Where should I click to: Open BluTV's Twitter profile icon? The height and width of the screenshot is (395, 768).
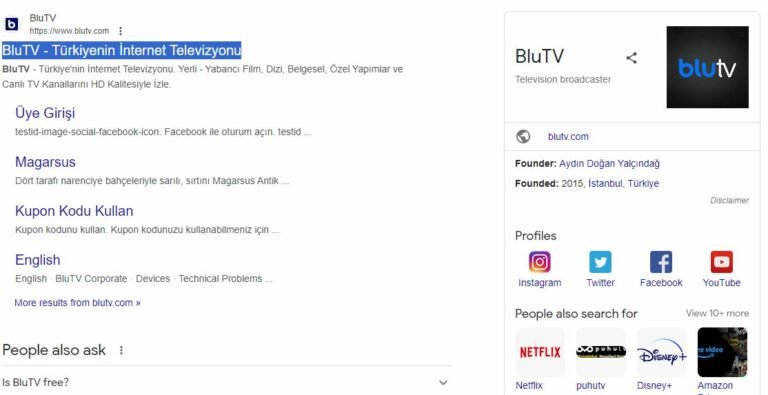point(600,262)
